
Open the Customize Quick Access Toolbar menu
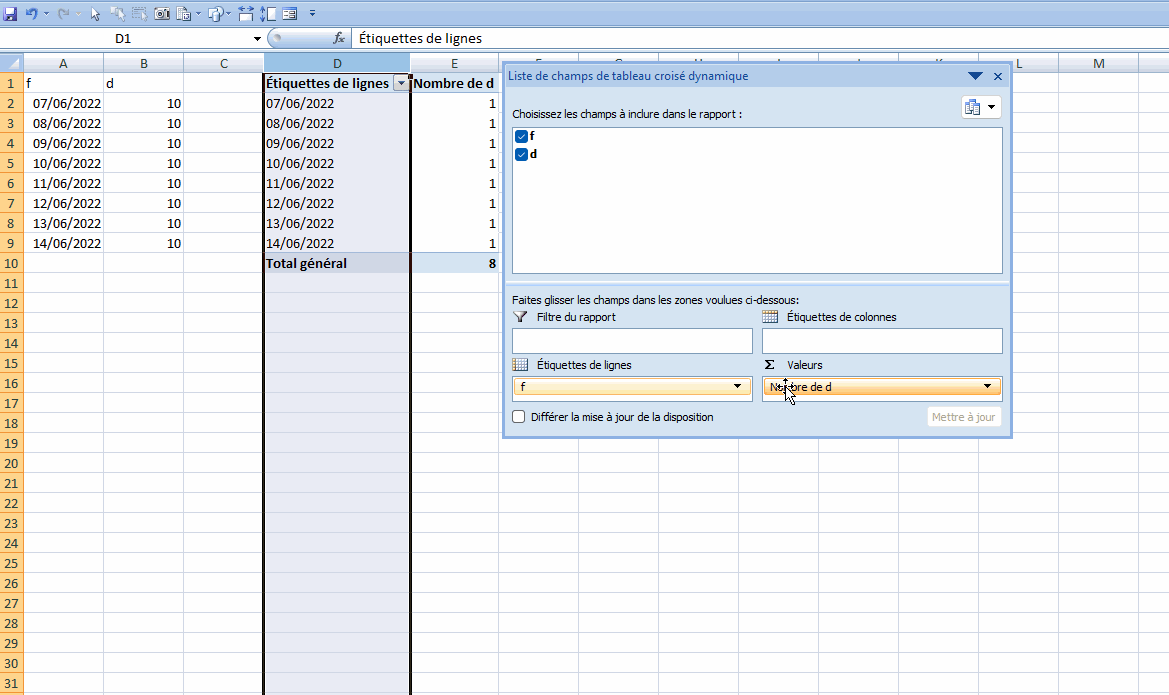(x=313, y=14)
